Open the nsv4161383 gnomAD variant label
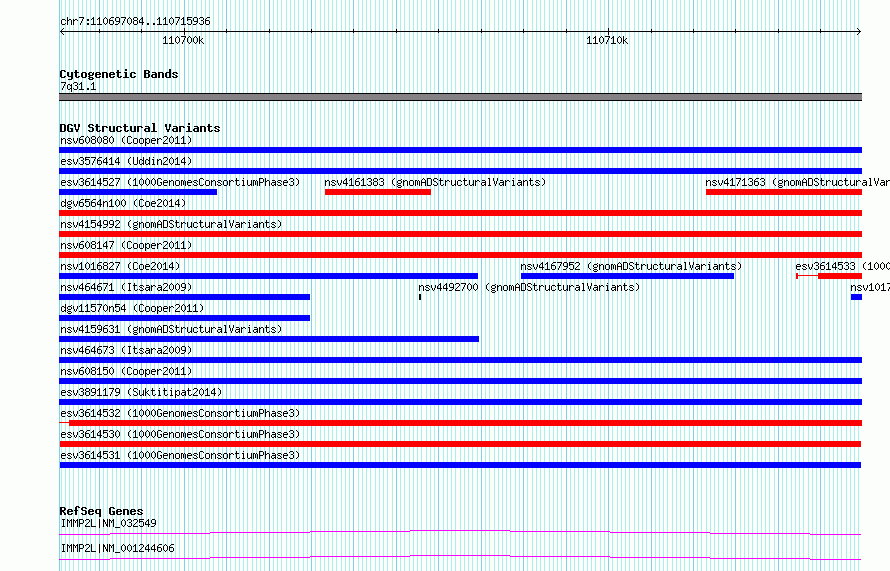The width and height of the screenshot is (890, 571). 435,182
